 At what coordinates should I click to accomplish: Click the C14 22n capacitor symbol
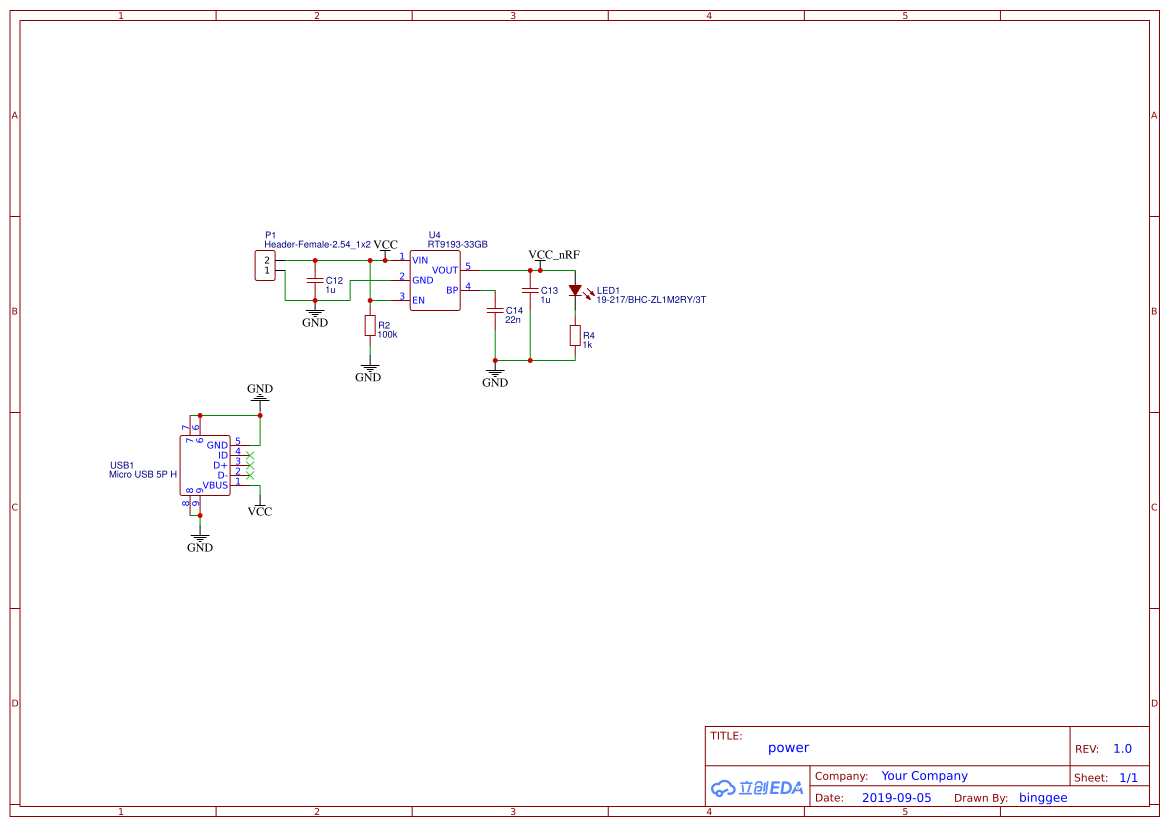point(494,310)
